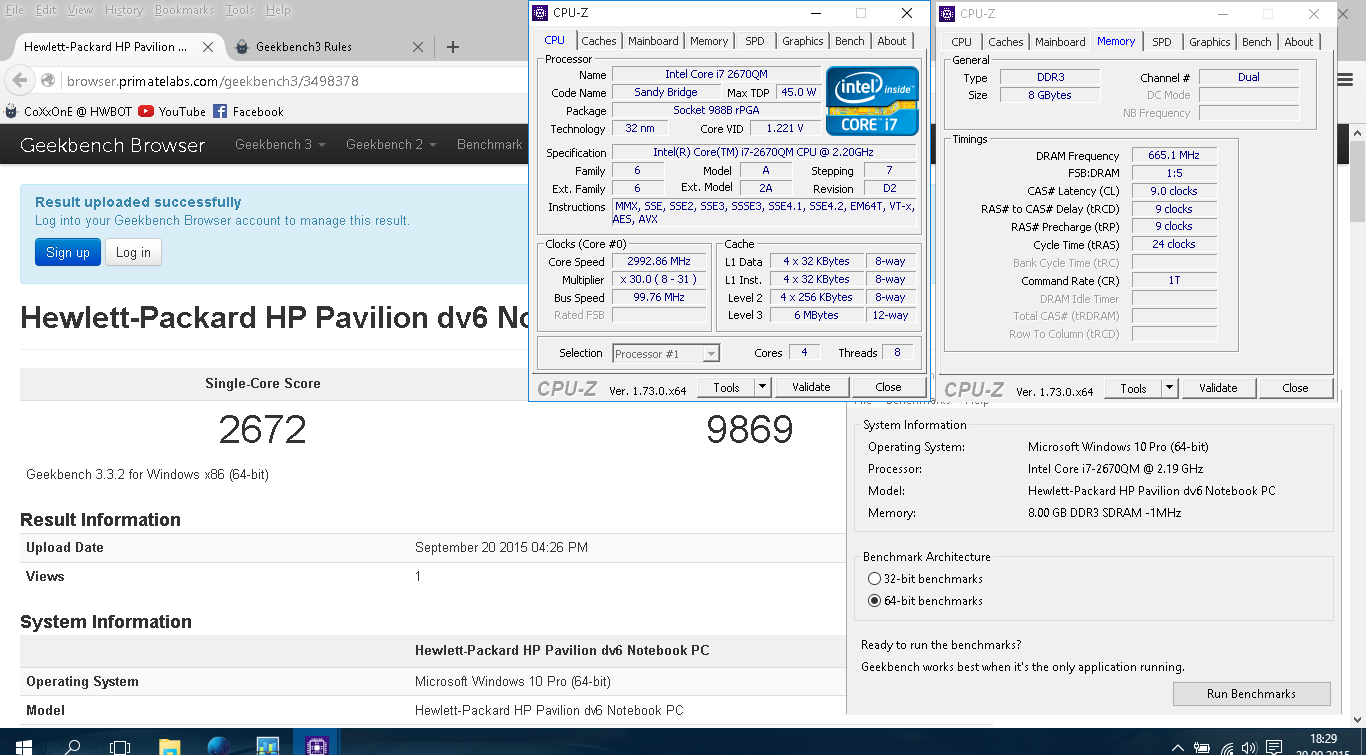Screen dimensions: 1366x755
Task: Click Close button in CPU-Z Memory window
Action: click(x=1295, y=388)
